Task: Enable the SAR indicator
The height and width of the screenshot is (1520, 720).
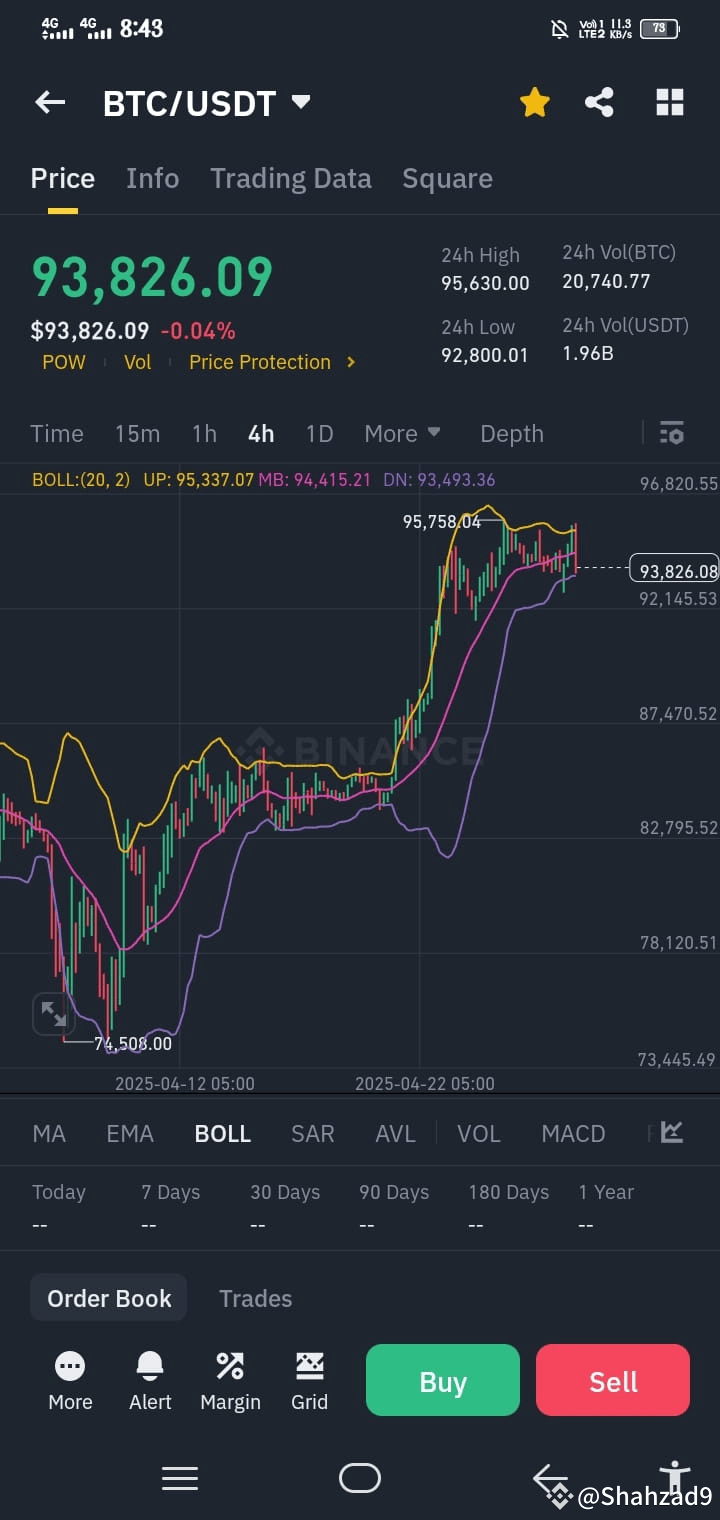Action: pos(312,1133)
